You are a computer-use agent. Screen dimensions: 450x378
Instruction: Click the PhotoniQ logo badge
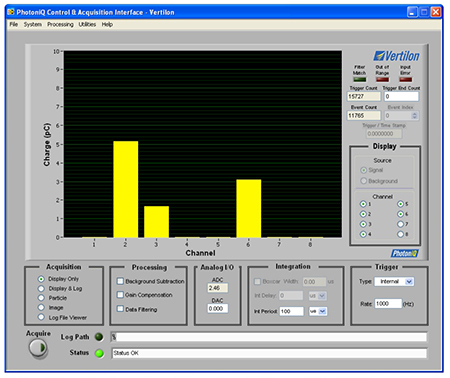click(404, 253)
